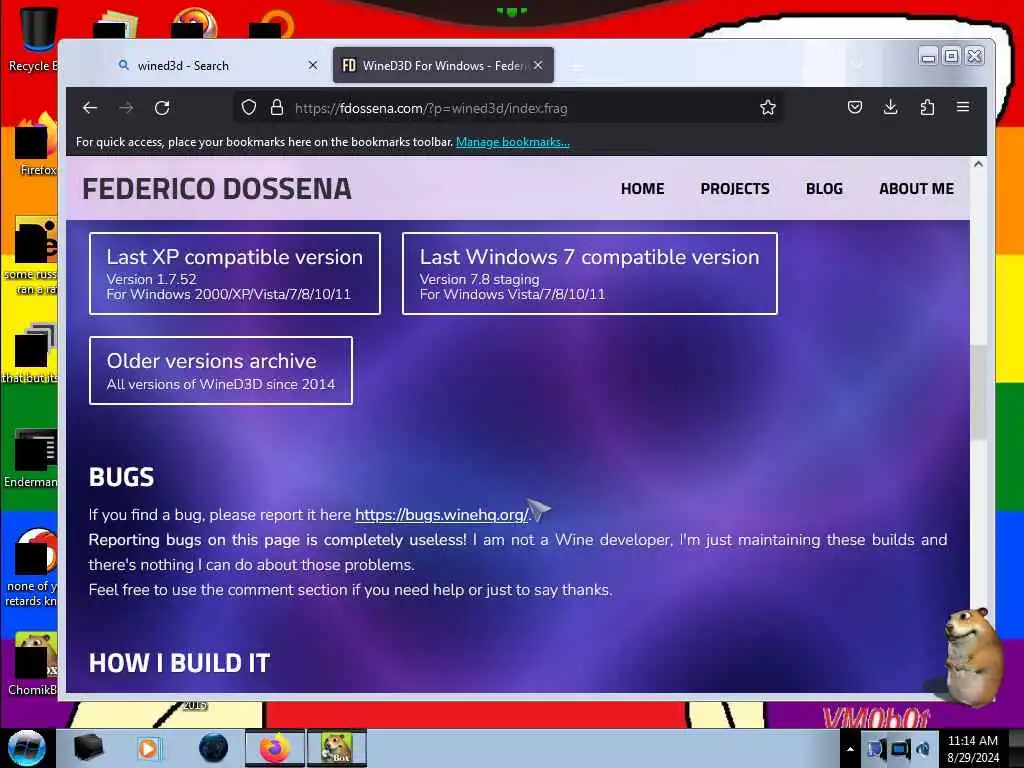Open the tracking protection shield icon
Image resolution: width=1024 pixels, height=768 pixels.
[248, 107]
